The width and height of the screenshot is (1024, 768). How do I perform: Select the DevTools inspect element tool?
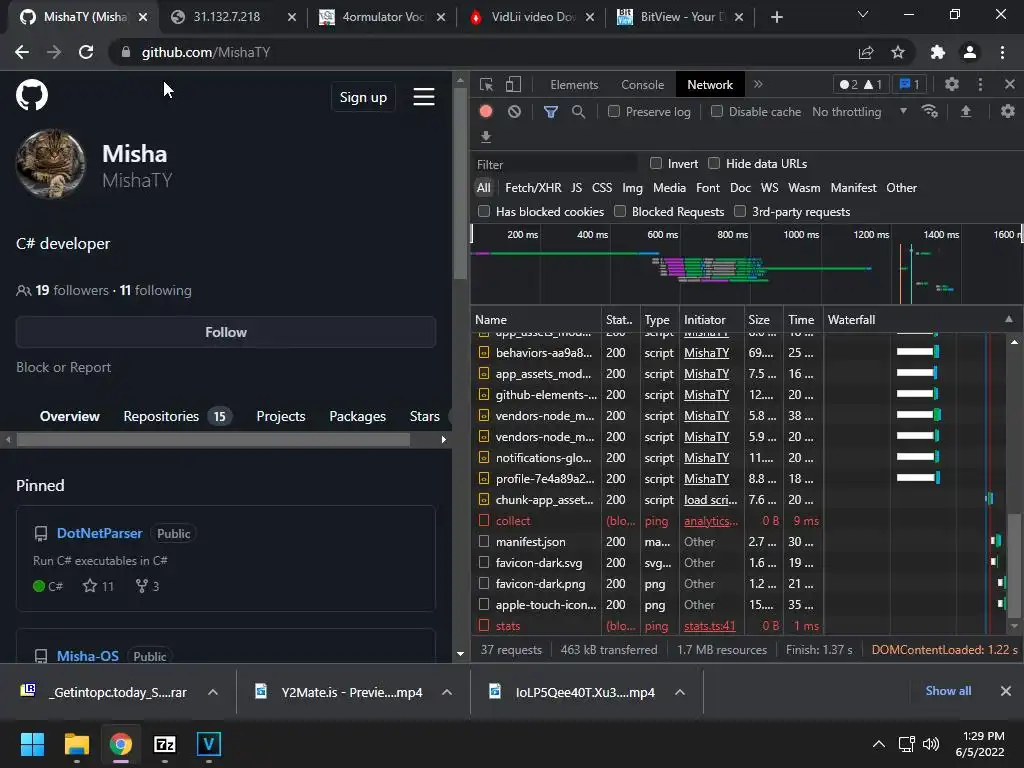pos(487,84)
